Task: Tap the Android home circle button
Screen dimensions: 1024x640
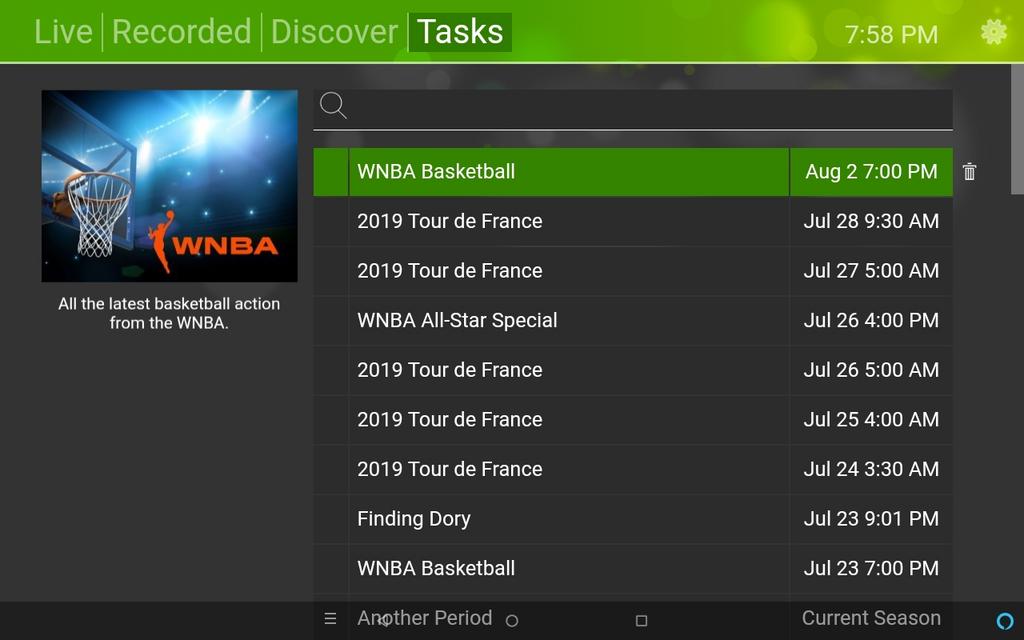Action: pyautogui.click(x=512, y=620)
